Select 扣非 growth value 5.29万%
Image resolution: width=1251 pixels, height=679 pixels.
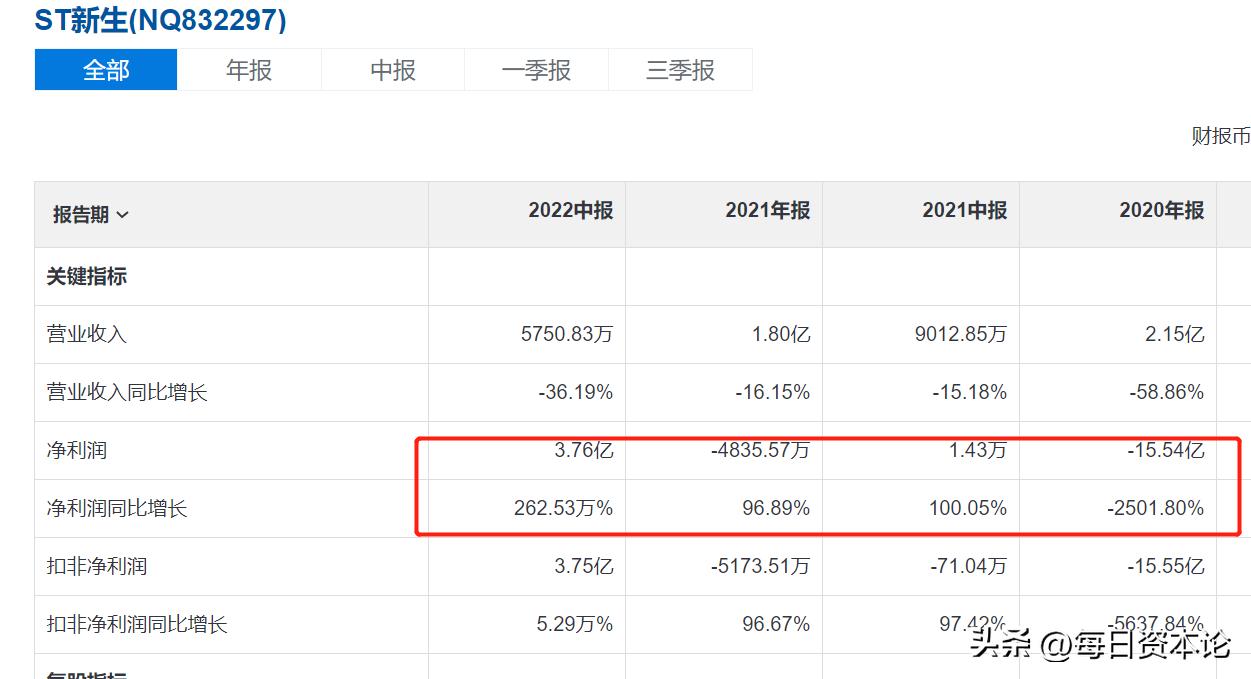pyautogui.click(x=573, y=625)
